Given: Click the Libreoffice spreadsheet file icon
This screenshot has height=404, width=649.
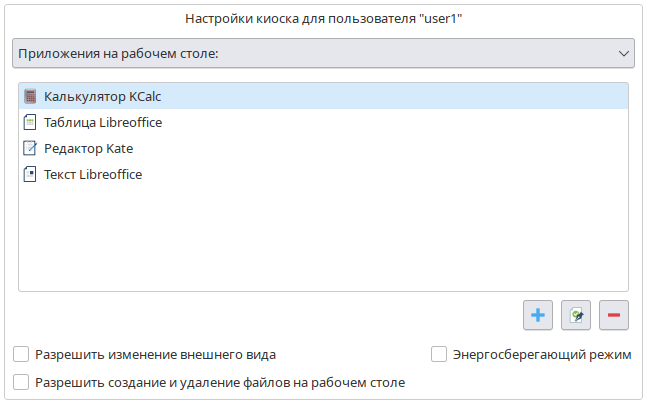Looking at the screenshot, I should point(30,123).
